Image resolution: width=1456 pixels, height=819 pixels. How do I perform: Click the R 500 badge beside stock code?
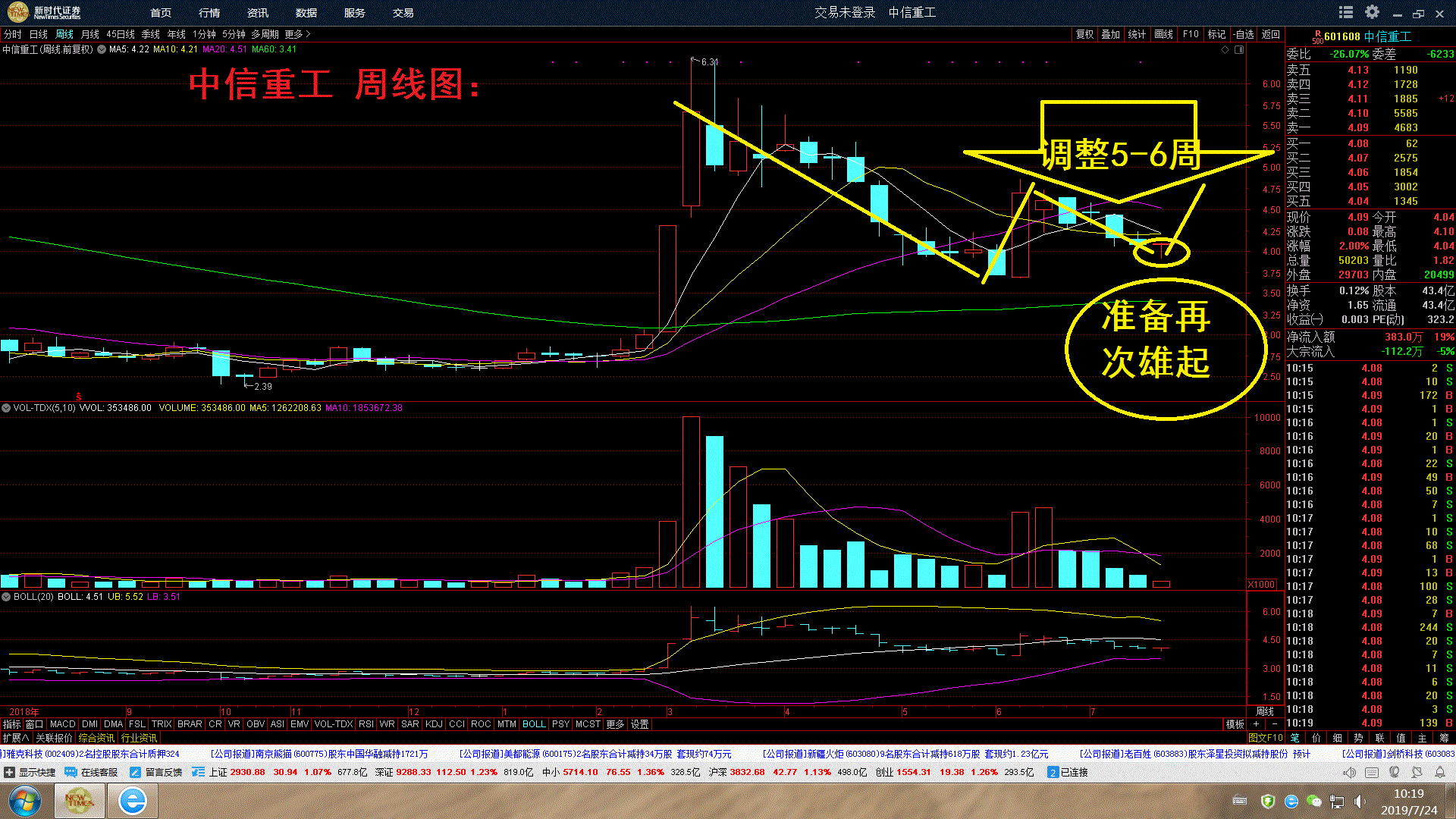(1318, 36)
